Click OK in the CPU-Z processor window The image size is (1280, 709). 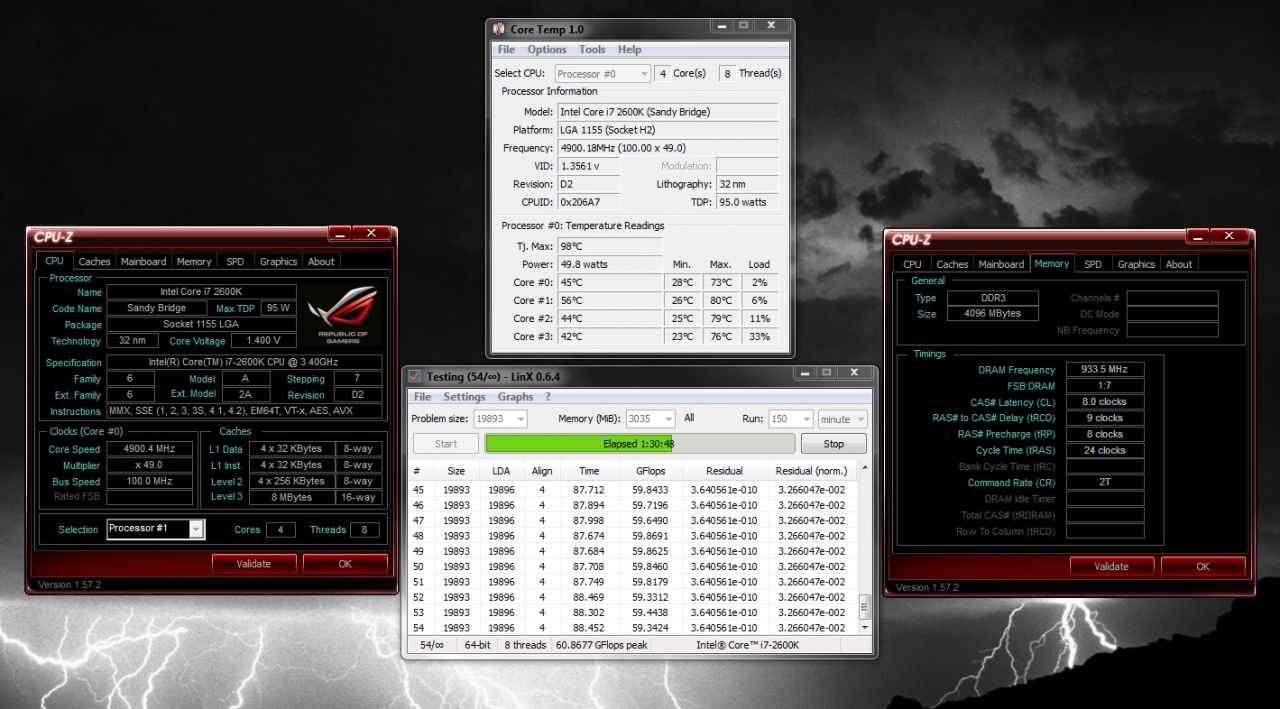(345, 564)
